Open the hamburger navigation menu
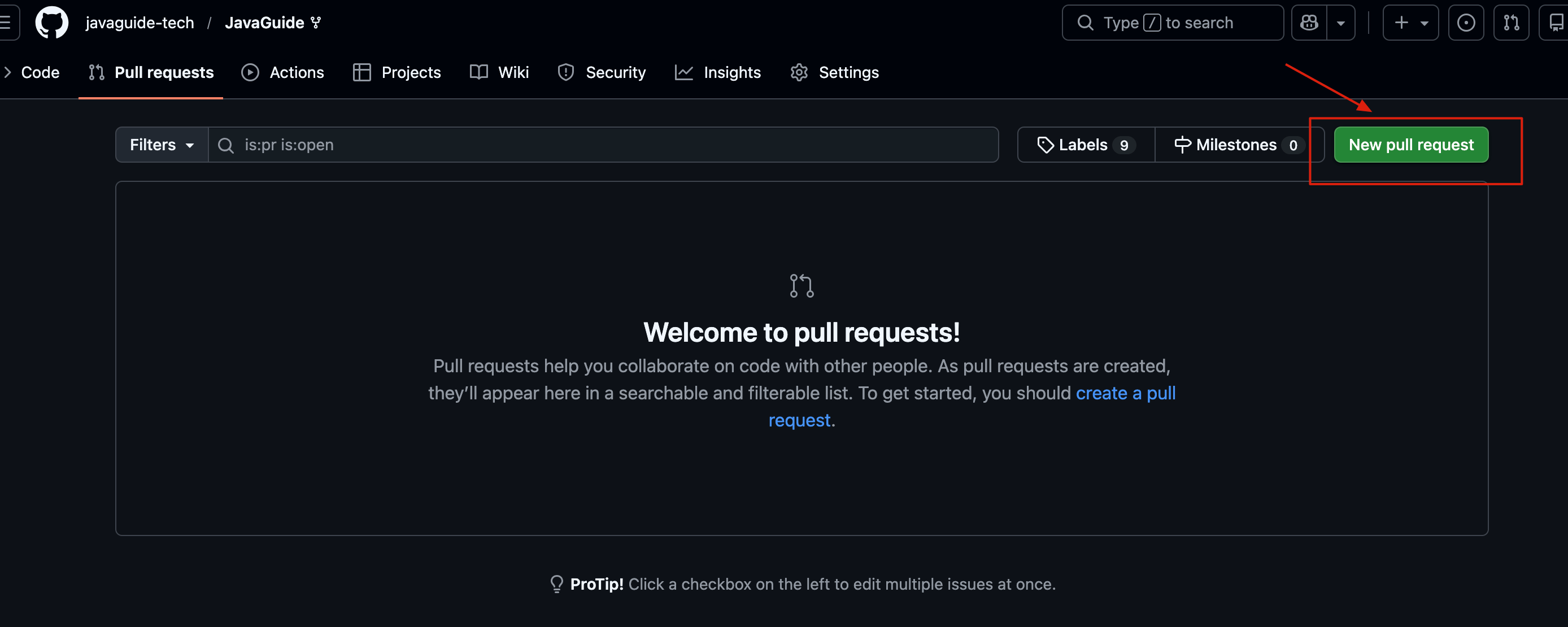Viewport: 1568px width, 627px height. [6, 23]
